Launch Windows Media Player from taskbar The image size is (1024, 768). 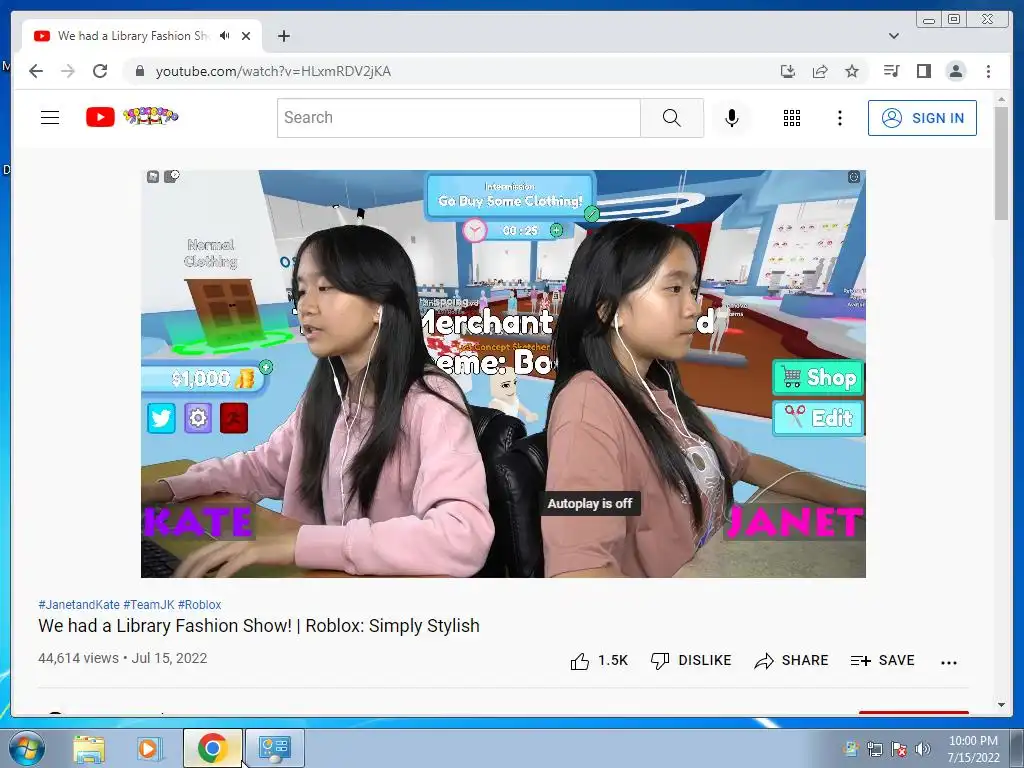tap(149, 748)
